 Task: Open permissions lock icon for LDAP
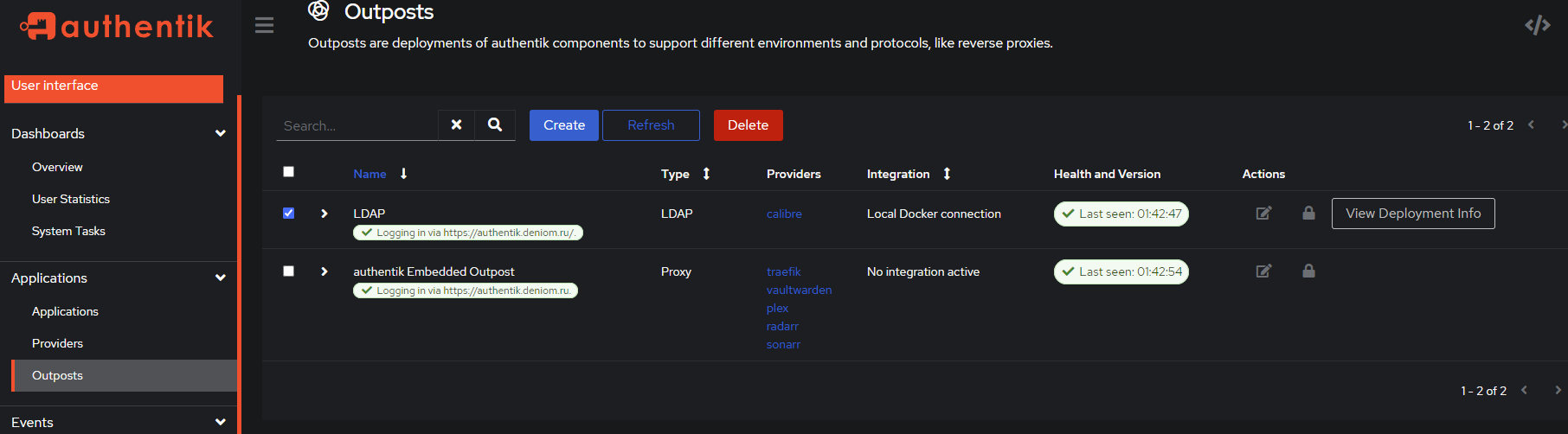click(x=1308, y=213)
